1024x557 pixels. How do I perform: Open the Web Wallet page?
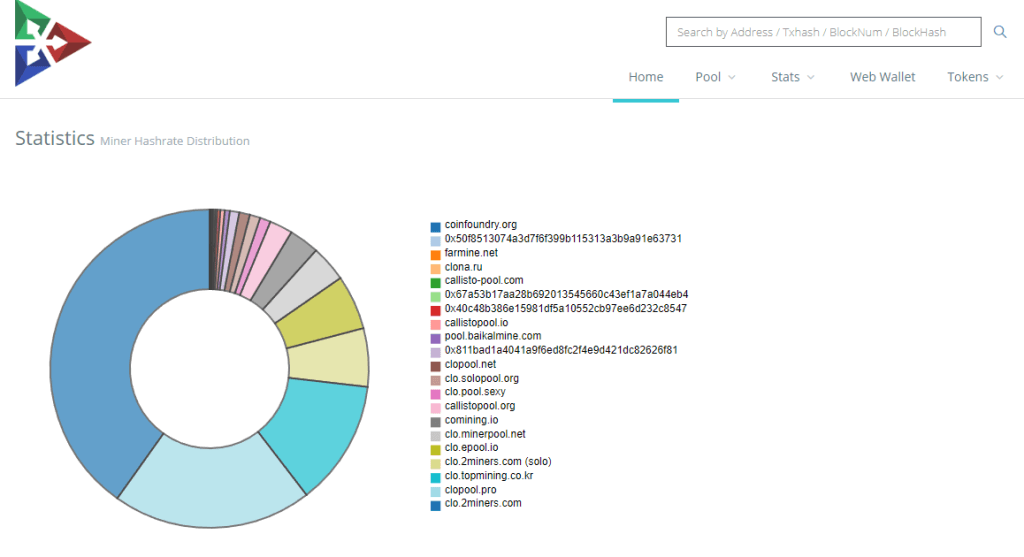(x=882, y=77)
